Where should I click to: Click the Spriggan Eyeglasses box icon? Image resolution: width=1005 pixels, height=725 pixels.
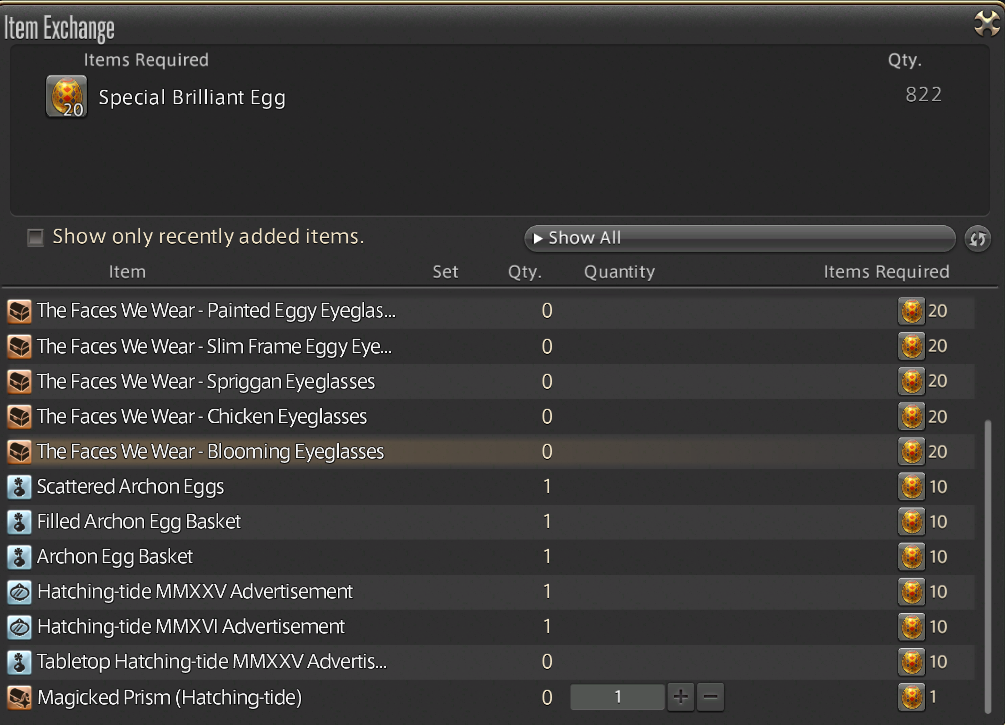(x=19, y=382)
